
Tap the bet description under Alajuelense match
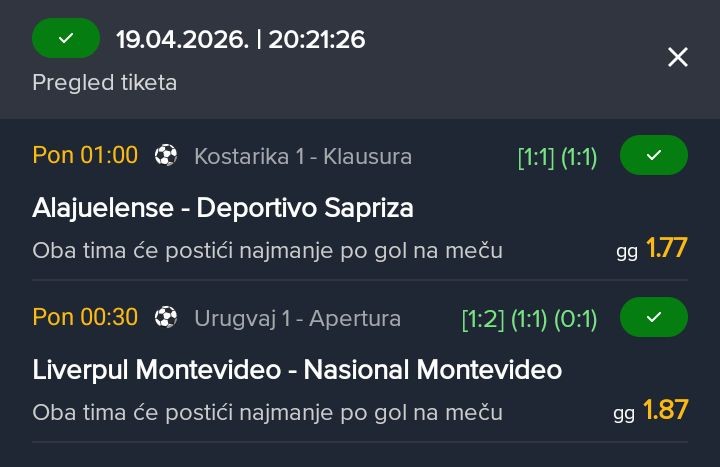point(268,250)
